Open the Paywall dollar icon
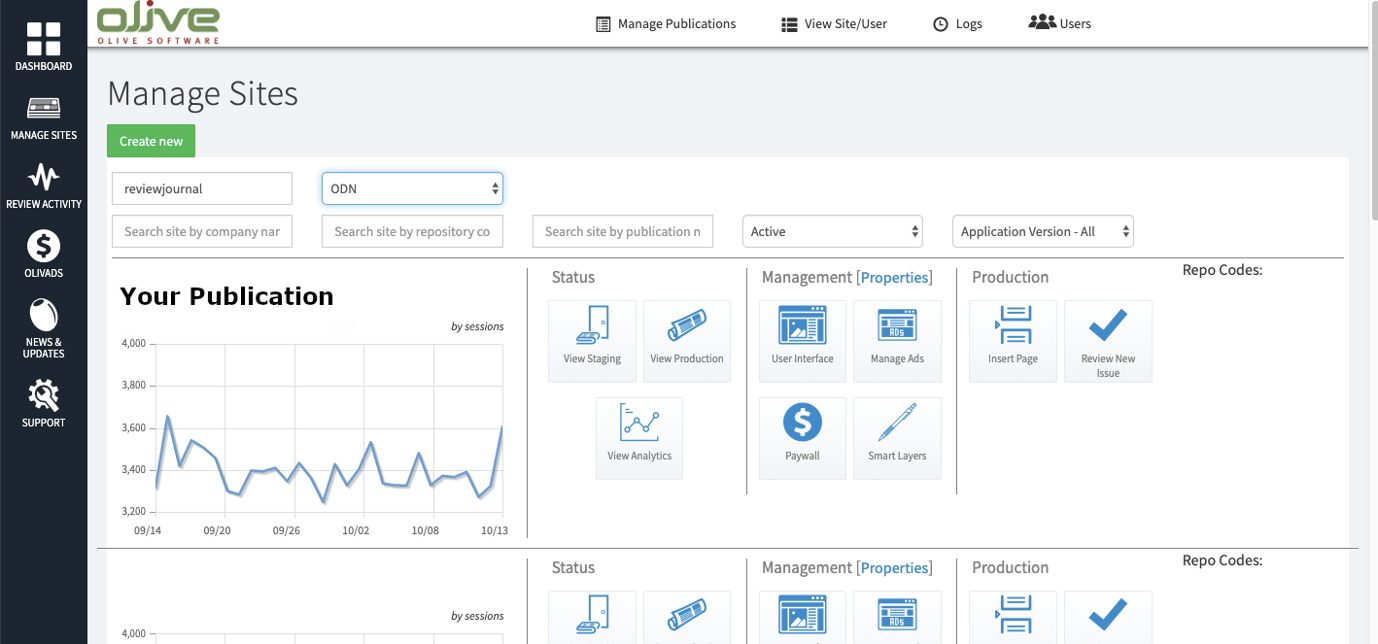 tap(802, 437)
